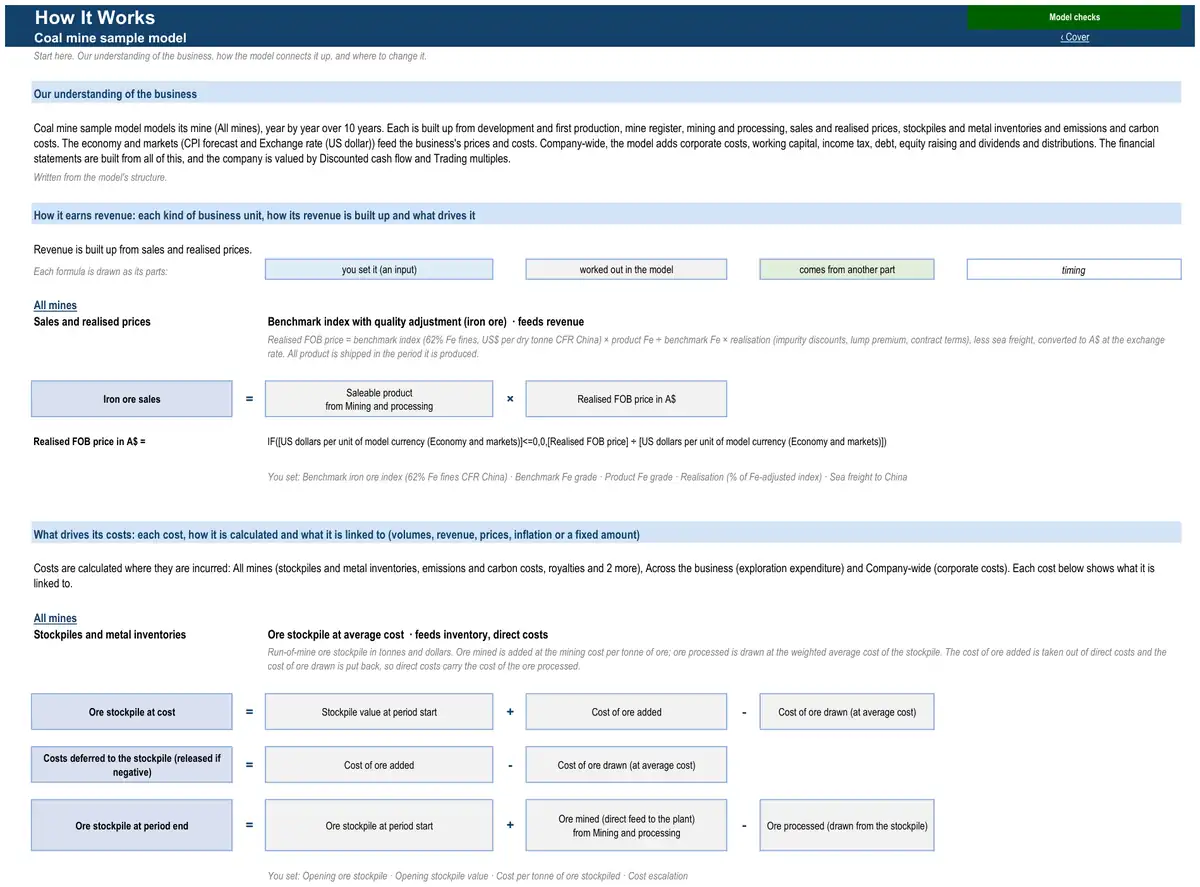Click the Ore stockpile at period end box
Image resolution: width=1200 pixels, height=887 pixels.
[x=132, y=826]
